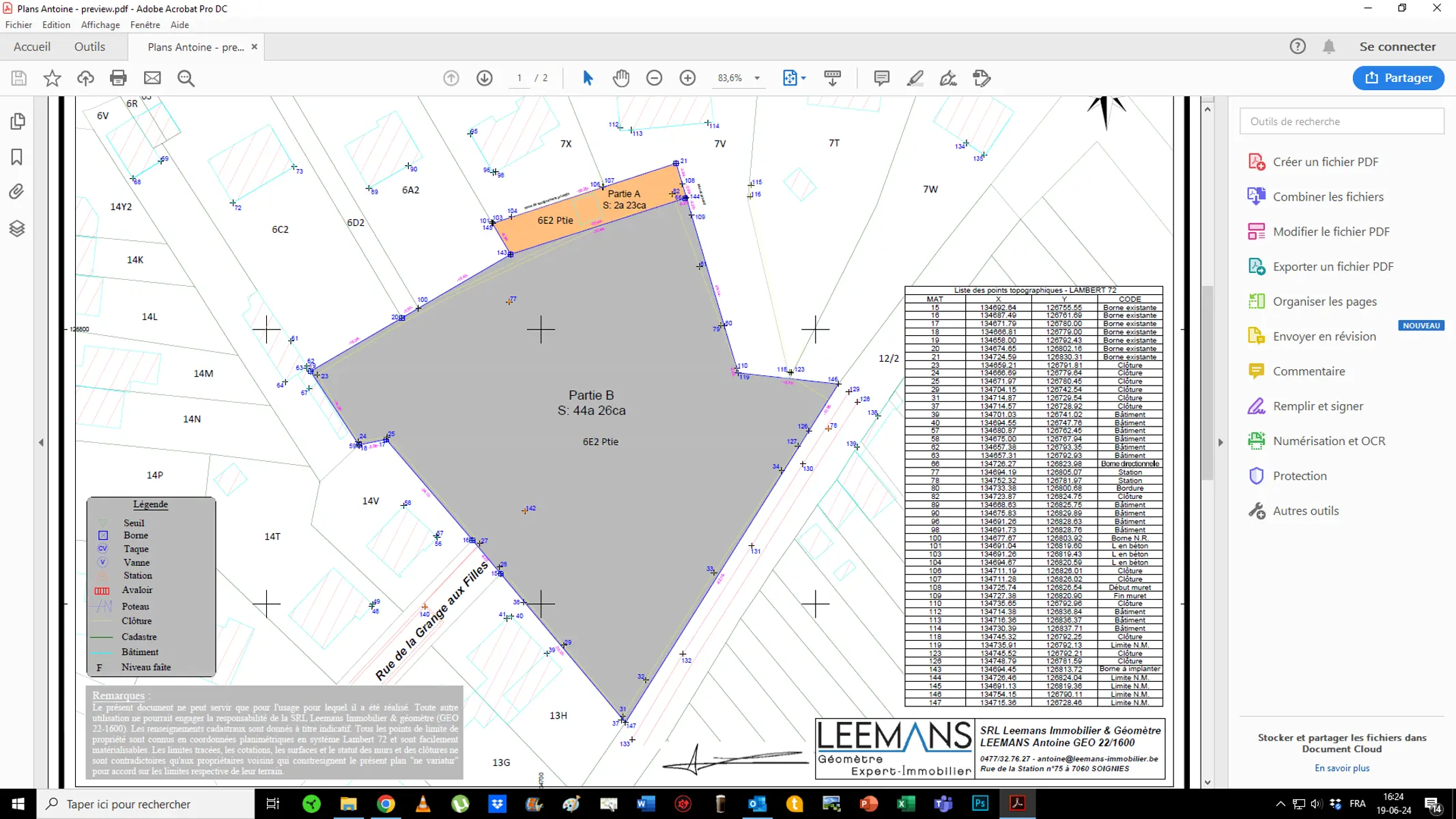The height and width of the screenshot is (819, 1456).
Task: Expand the left navigation pane
Action: (x=41, y=442)
